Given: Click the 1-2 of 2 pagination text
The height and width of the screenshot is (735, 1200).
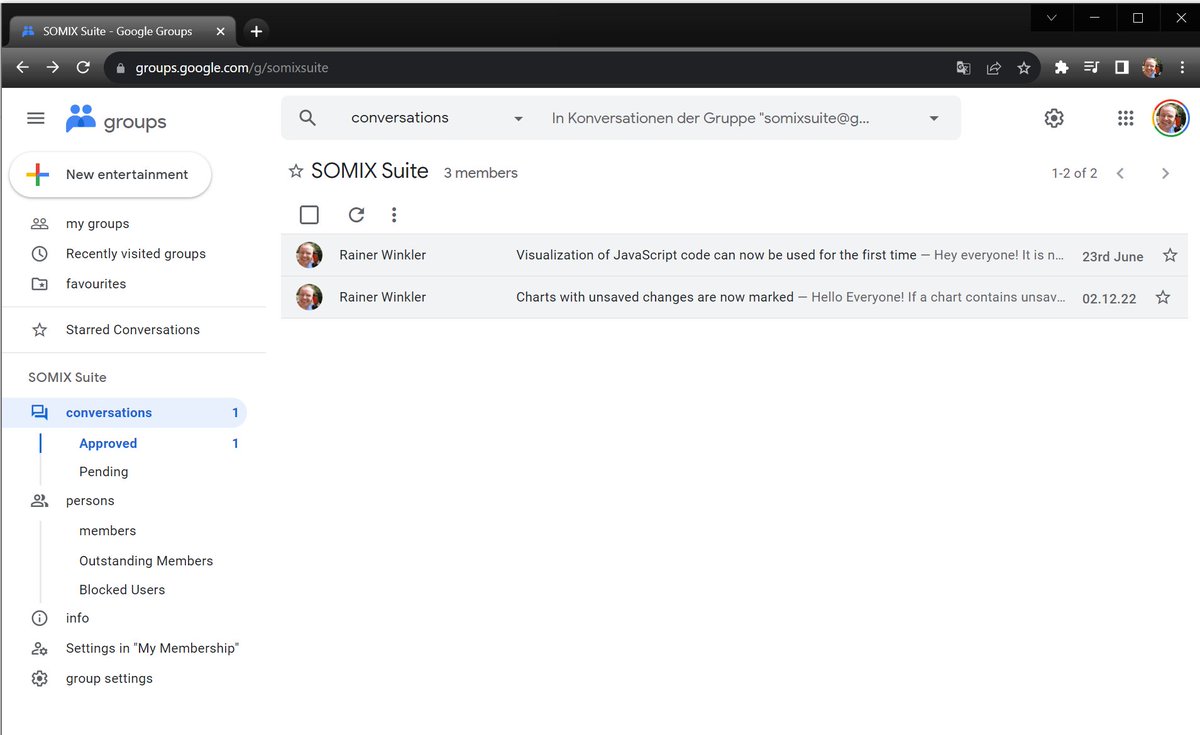Looking at the screenshot, I should pyautogui.click(x=1074, y=173).
